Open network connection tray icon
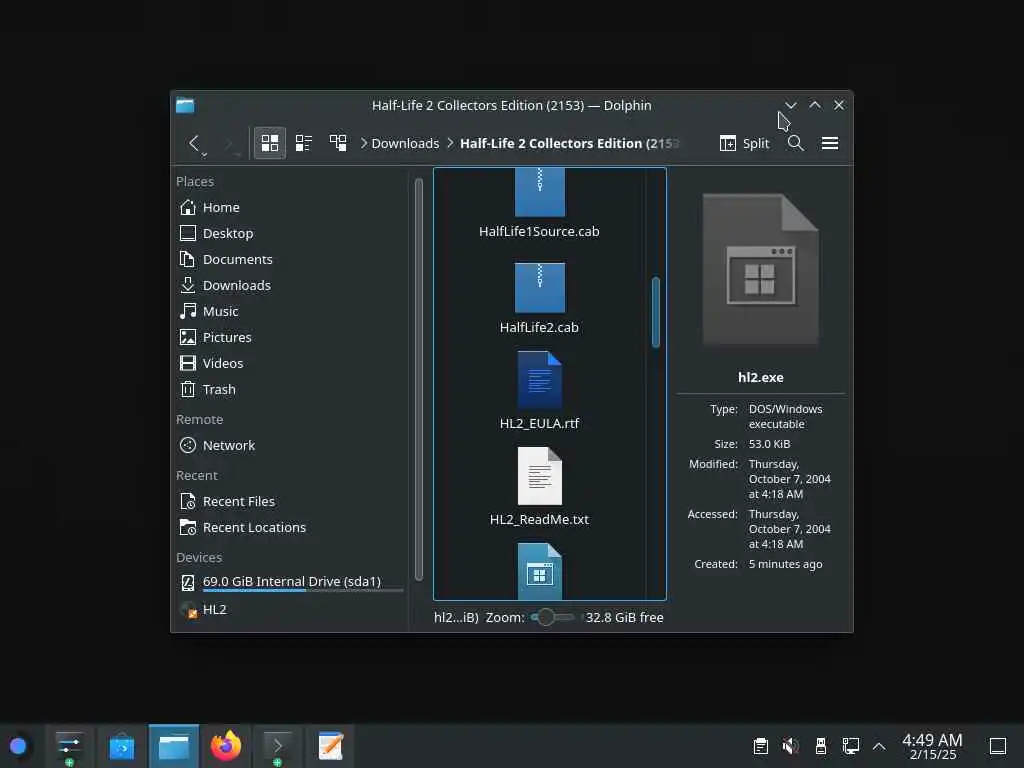 [x=850, y=746]
